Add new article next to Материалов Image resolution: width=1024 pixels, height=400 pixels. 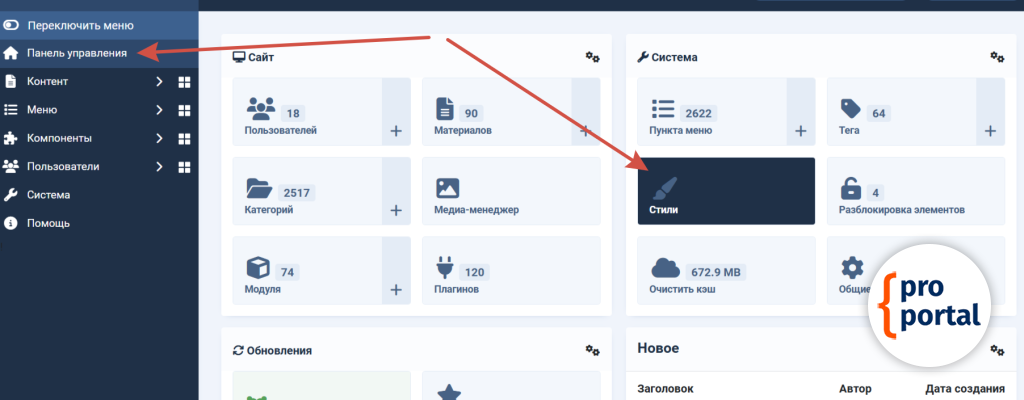tap(585, 131)
